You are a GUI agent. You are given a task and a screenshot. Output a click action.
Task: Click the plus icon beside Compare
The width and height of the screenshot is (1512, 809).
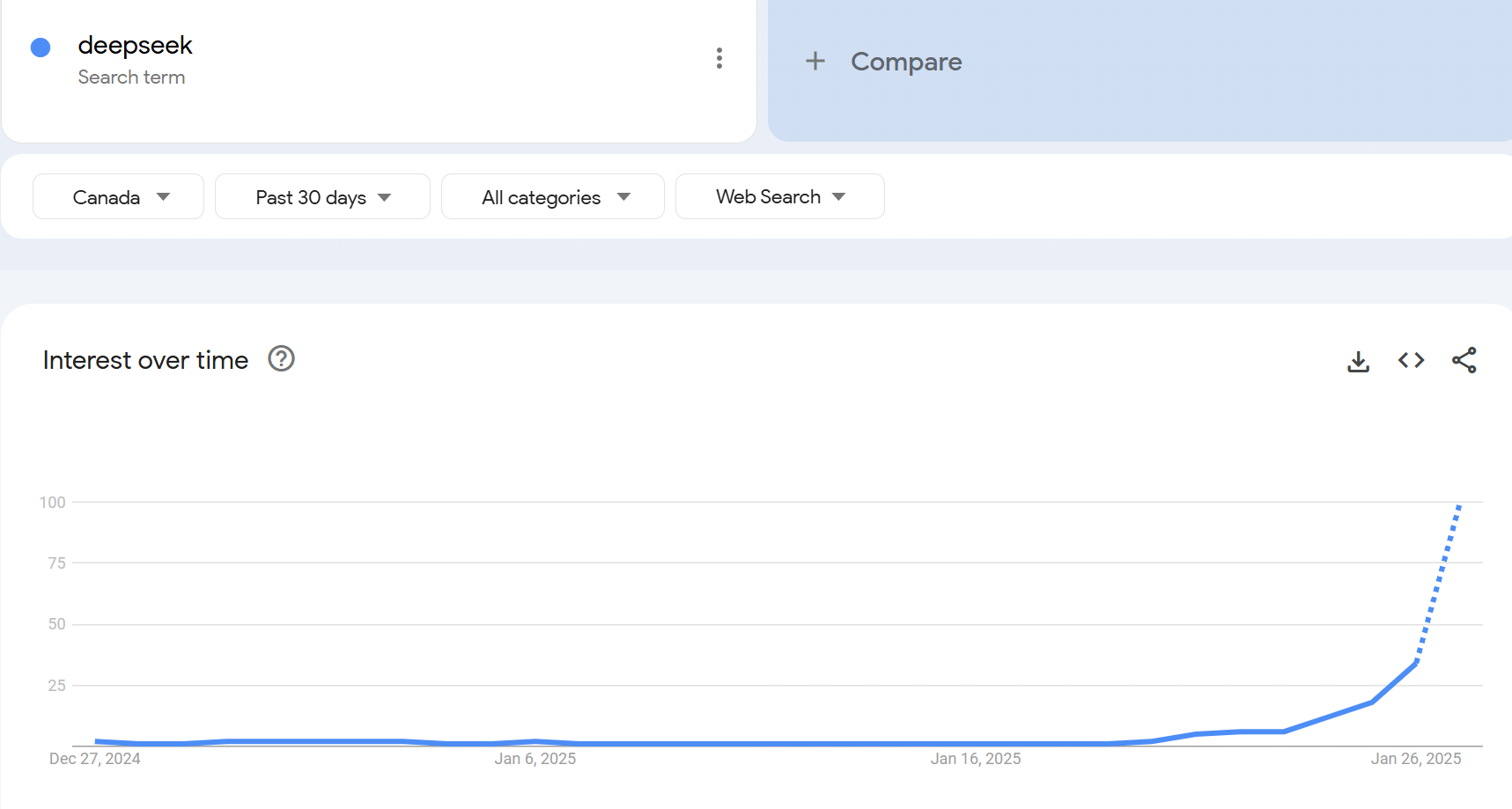[x=815, y=61]
